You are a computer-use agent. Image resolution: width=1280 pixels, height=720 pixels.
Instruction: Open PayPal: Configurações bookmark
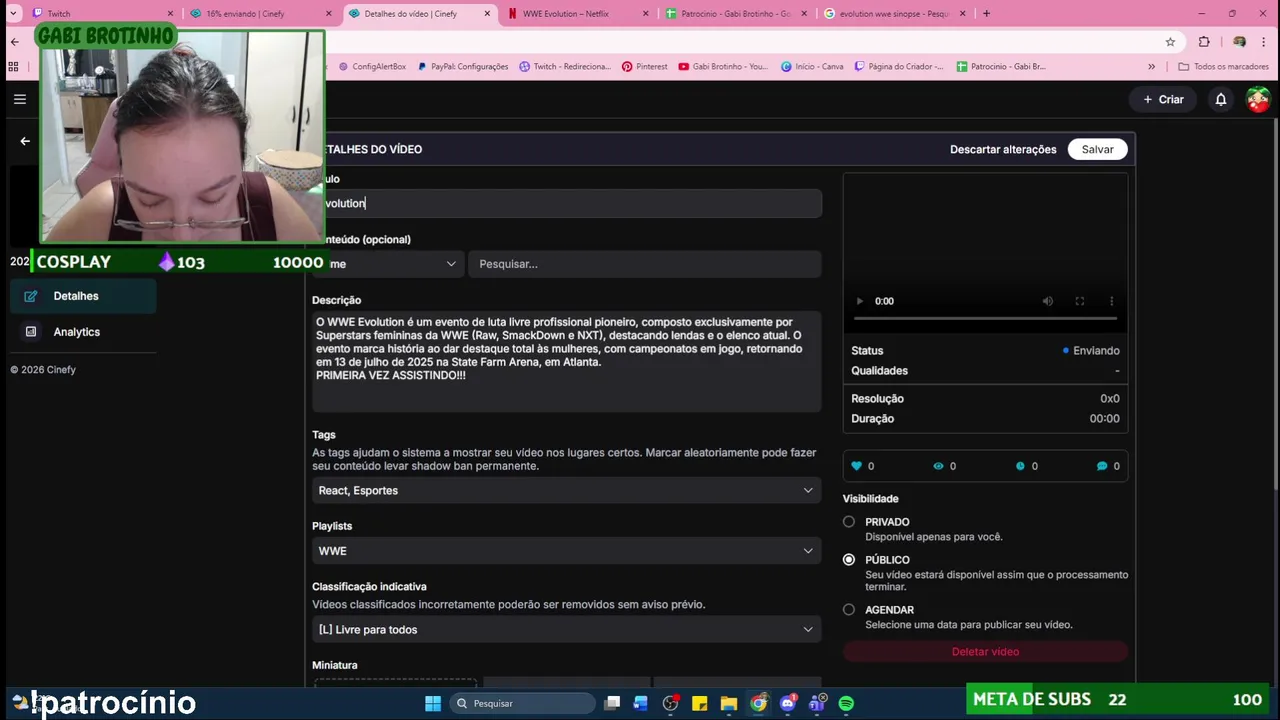[462, 67]
